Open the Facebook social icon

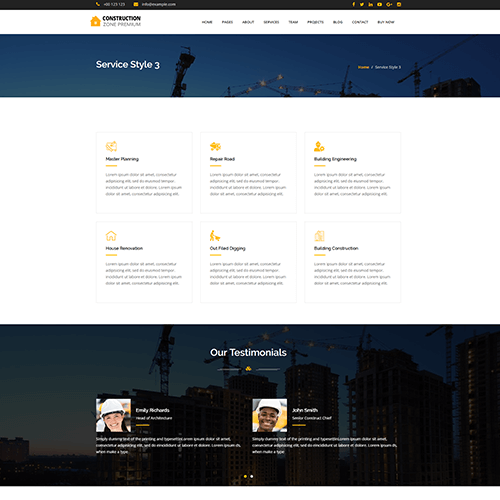click(x=354, y=4)
